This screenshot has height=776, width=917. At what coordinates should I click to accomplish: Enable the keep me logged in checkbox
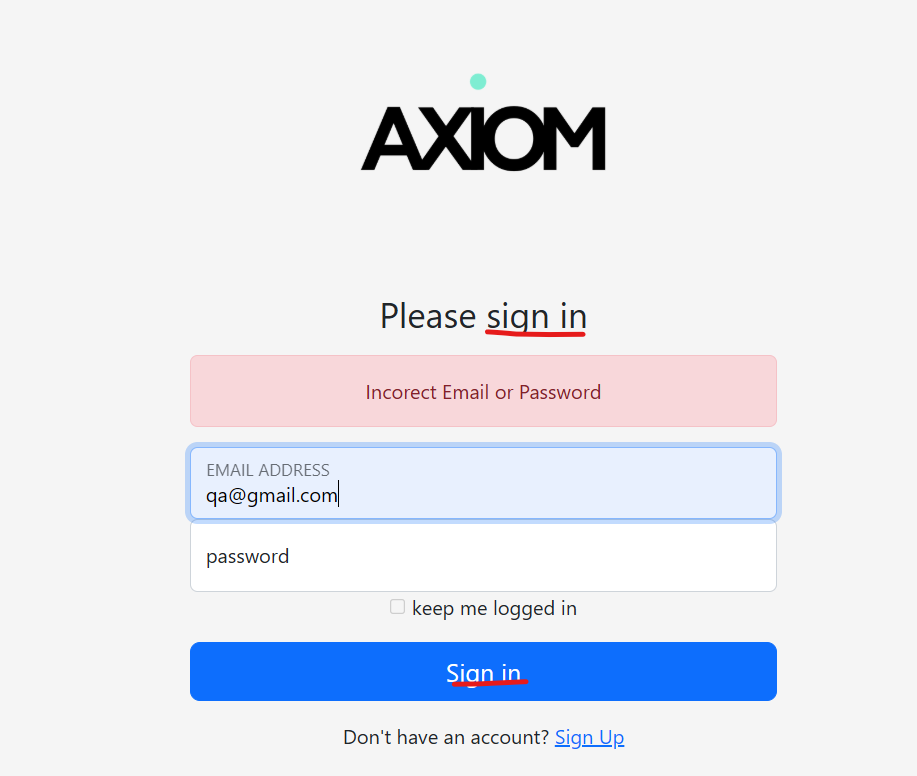point(398,607)
